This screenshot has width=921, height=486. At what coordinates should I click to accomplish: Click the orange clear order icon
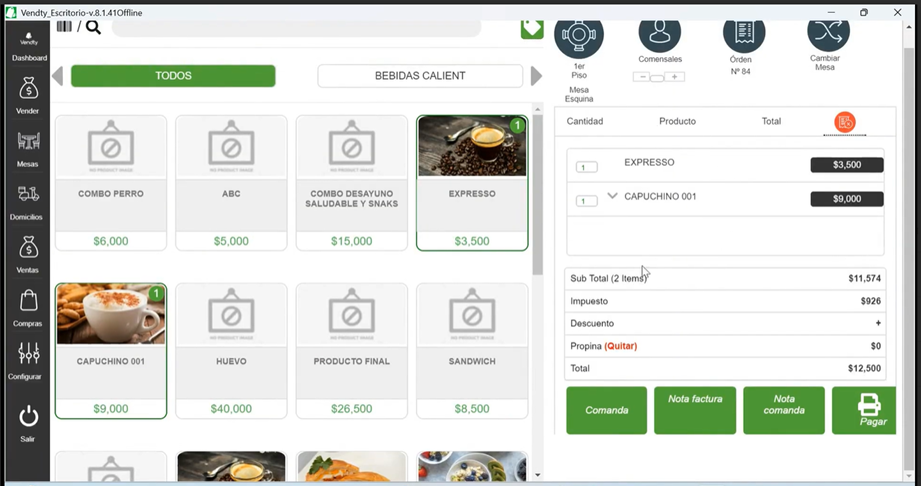pyautogui.click(x=845, y=122)
